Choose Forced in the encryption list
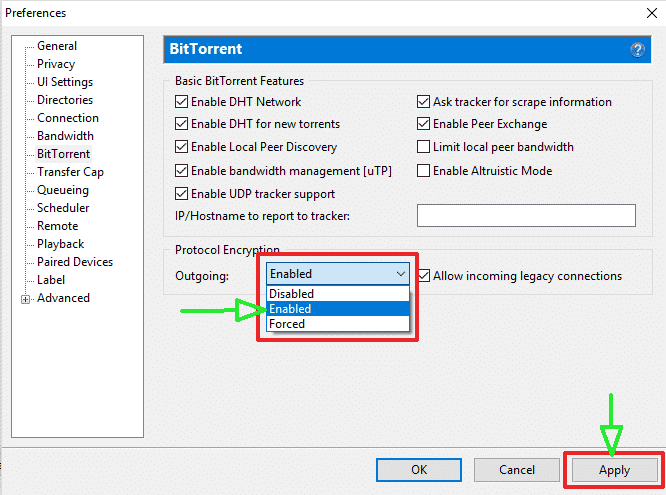 (x=338, y=324)
